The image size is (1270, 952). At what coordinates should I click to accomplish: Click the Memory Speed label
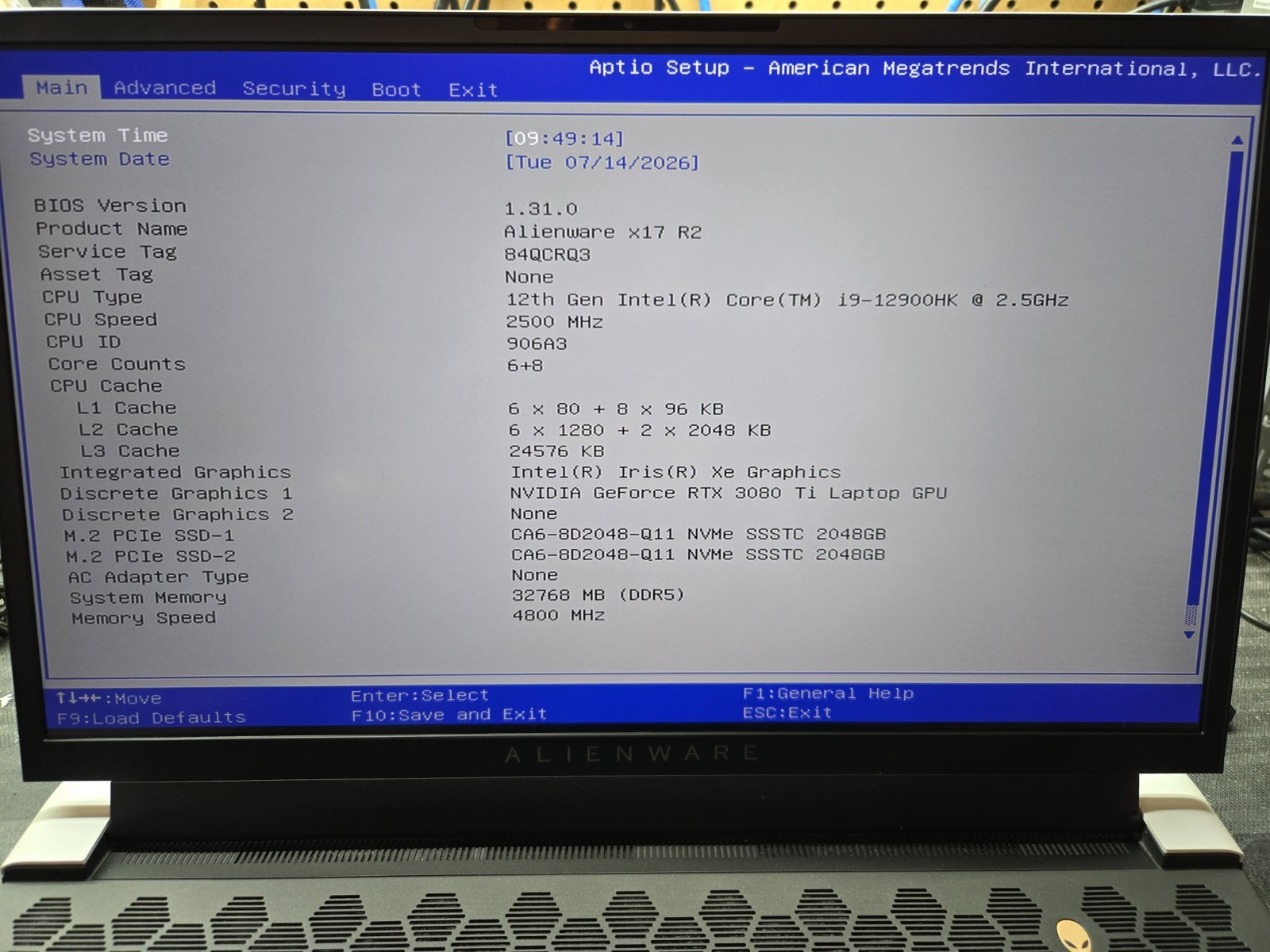[x=143, y=617]
